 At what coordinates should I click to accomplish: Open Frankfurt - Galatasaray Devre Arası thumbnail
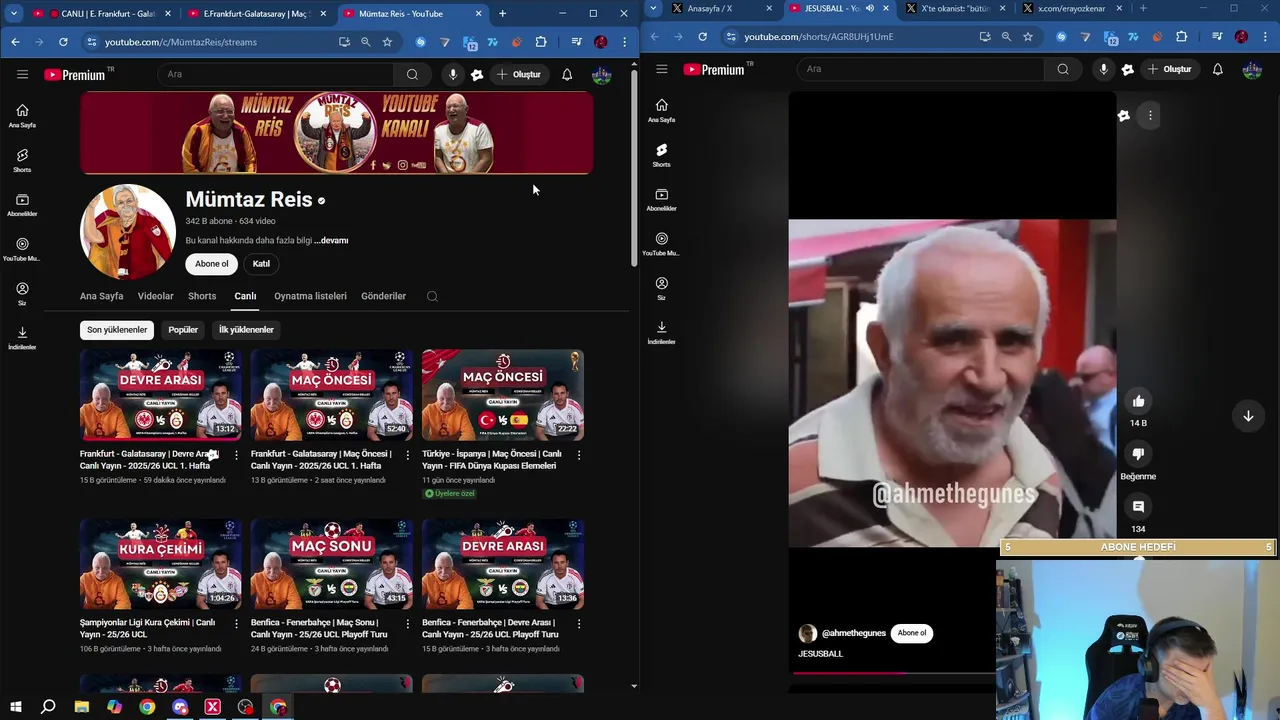tap(161, 395)
